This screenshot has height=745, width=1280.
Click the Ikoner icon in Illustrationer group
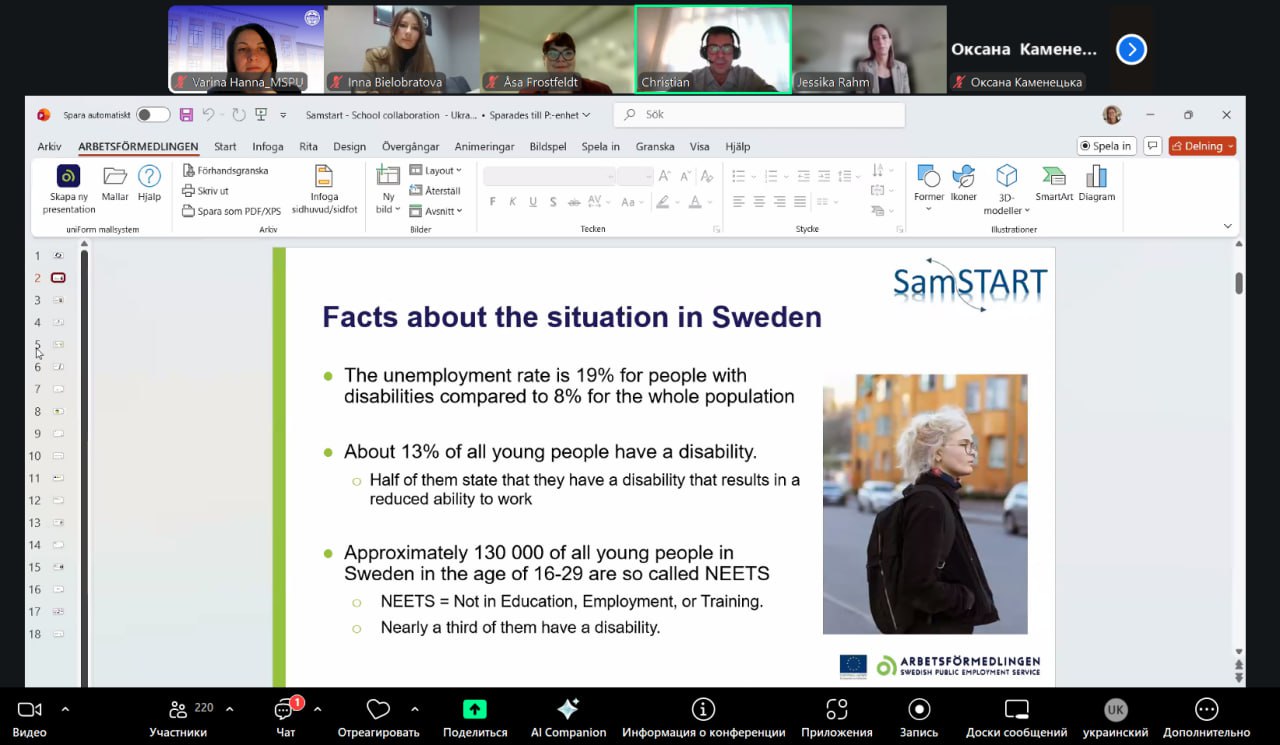click(963, 178)
